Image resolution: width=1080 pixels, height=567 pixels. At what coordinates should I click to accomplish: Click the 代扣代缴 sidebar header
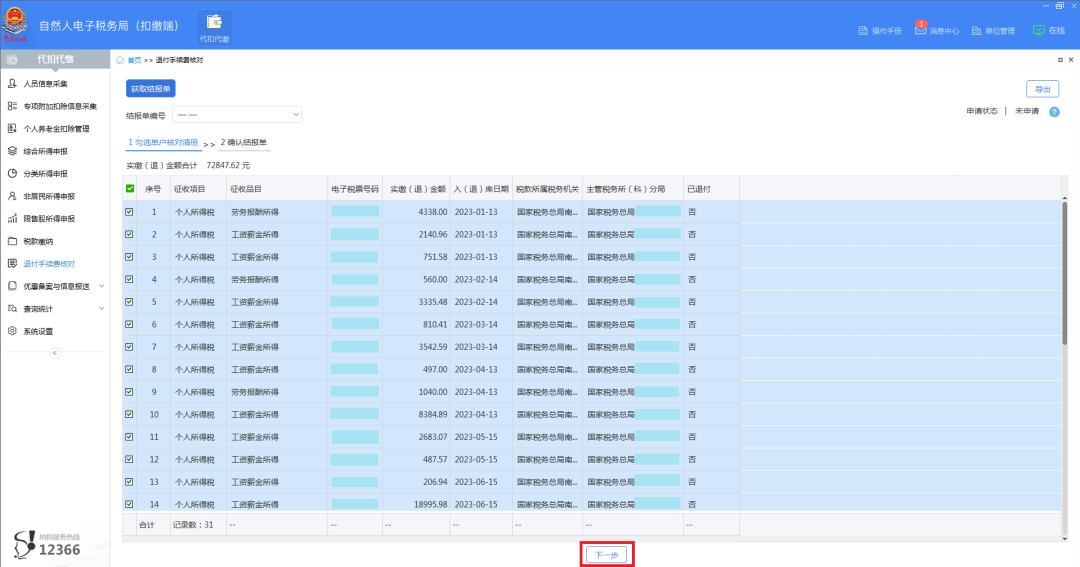[55, 59]
